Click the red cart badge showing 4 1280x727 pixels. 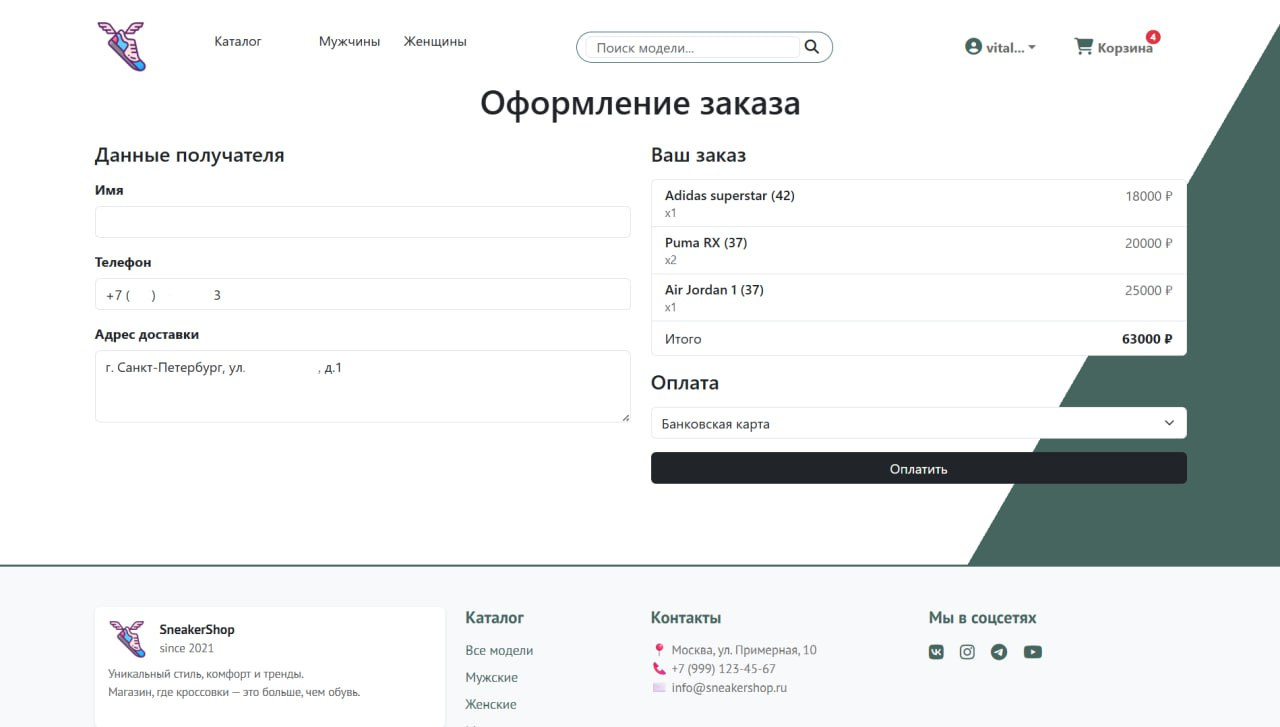(x=1153, y=37)
